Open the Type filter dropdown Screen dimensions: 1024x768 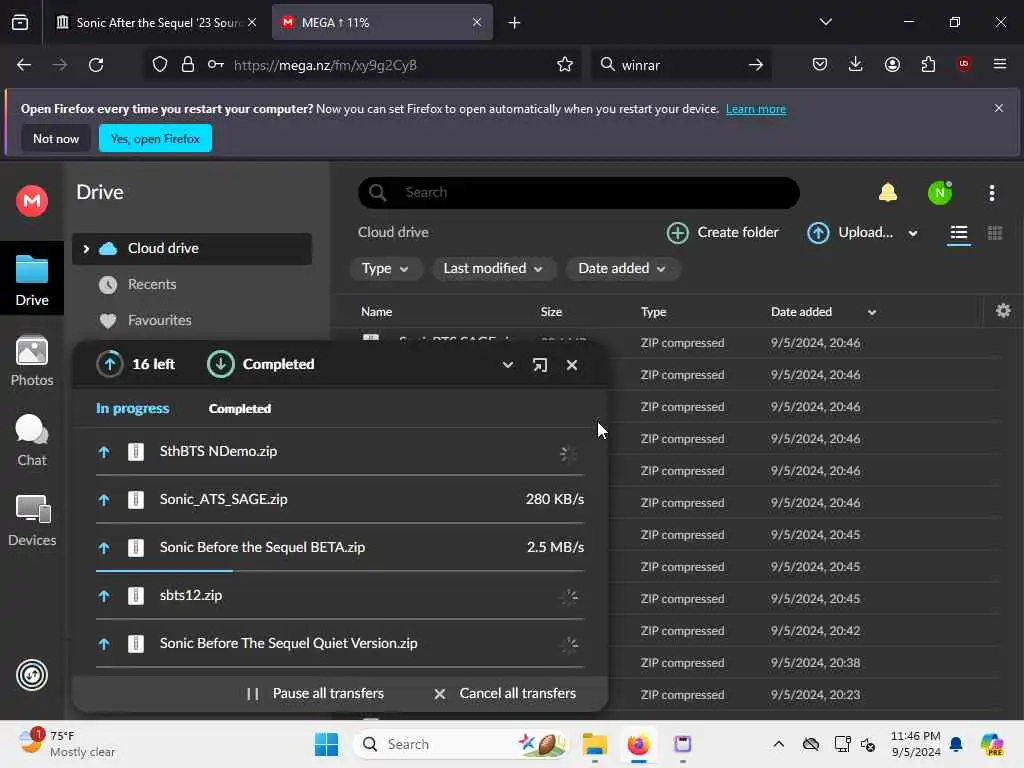pos(385,268)
